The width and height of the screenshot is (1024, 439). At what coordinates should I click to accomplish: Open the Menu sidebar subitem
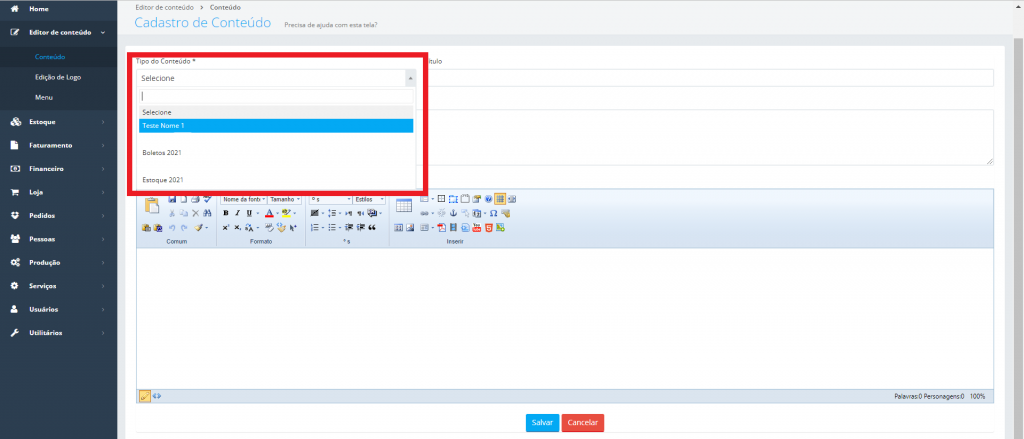[x=44, y=97]
